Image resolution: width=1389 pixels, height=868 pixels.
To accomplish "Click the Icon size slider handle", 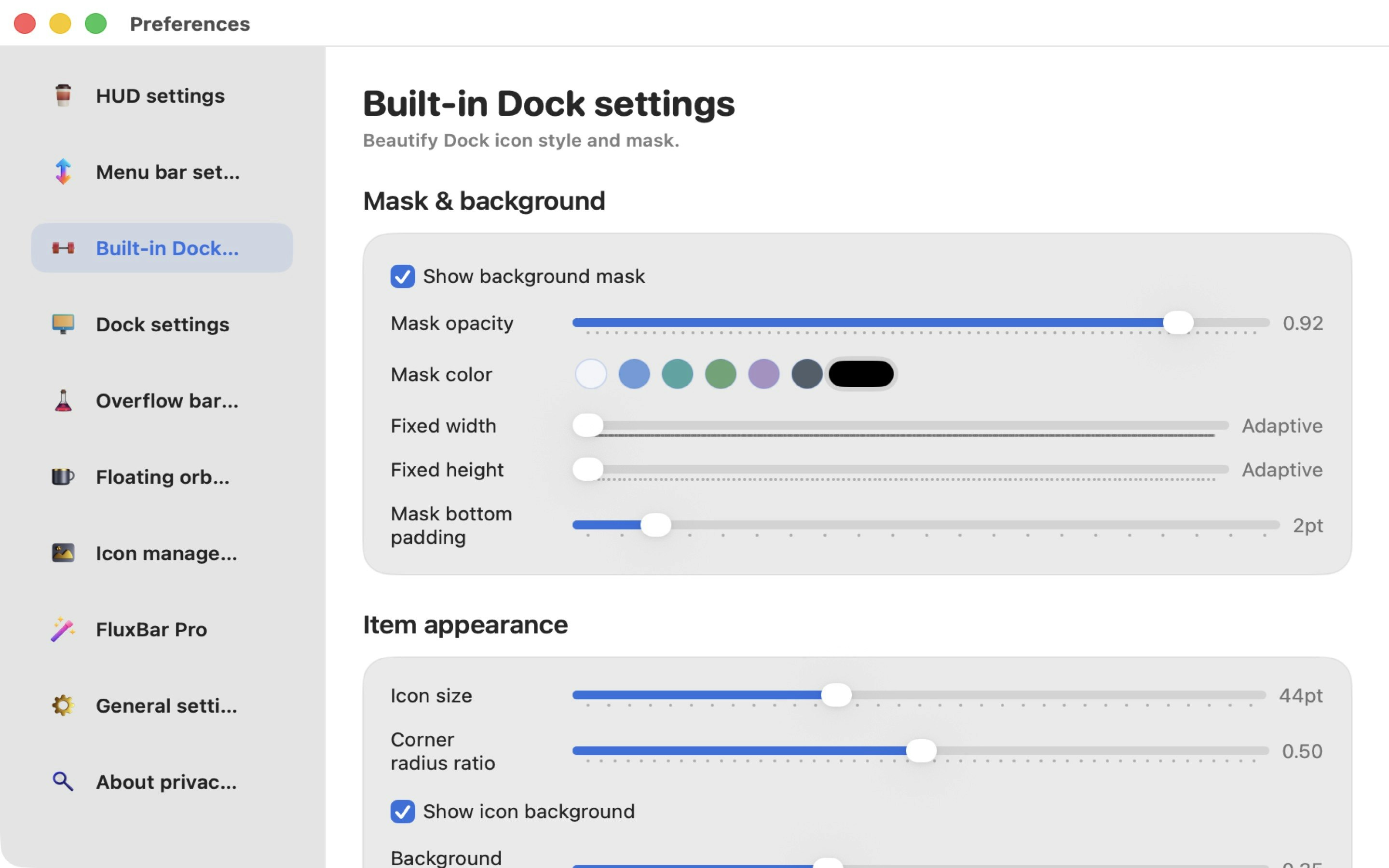I will pos(837,694).
